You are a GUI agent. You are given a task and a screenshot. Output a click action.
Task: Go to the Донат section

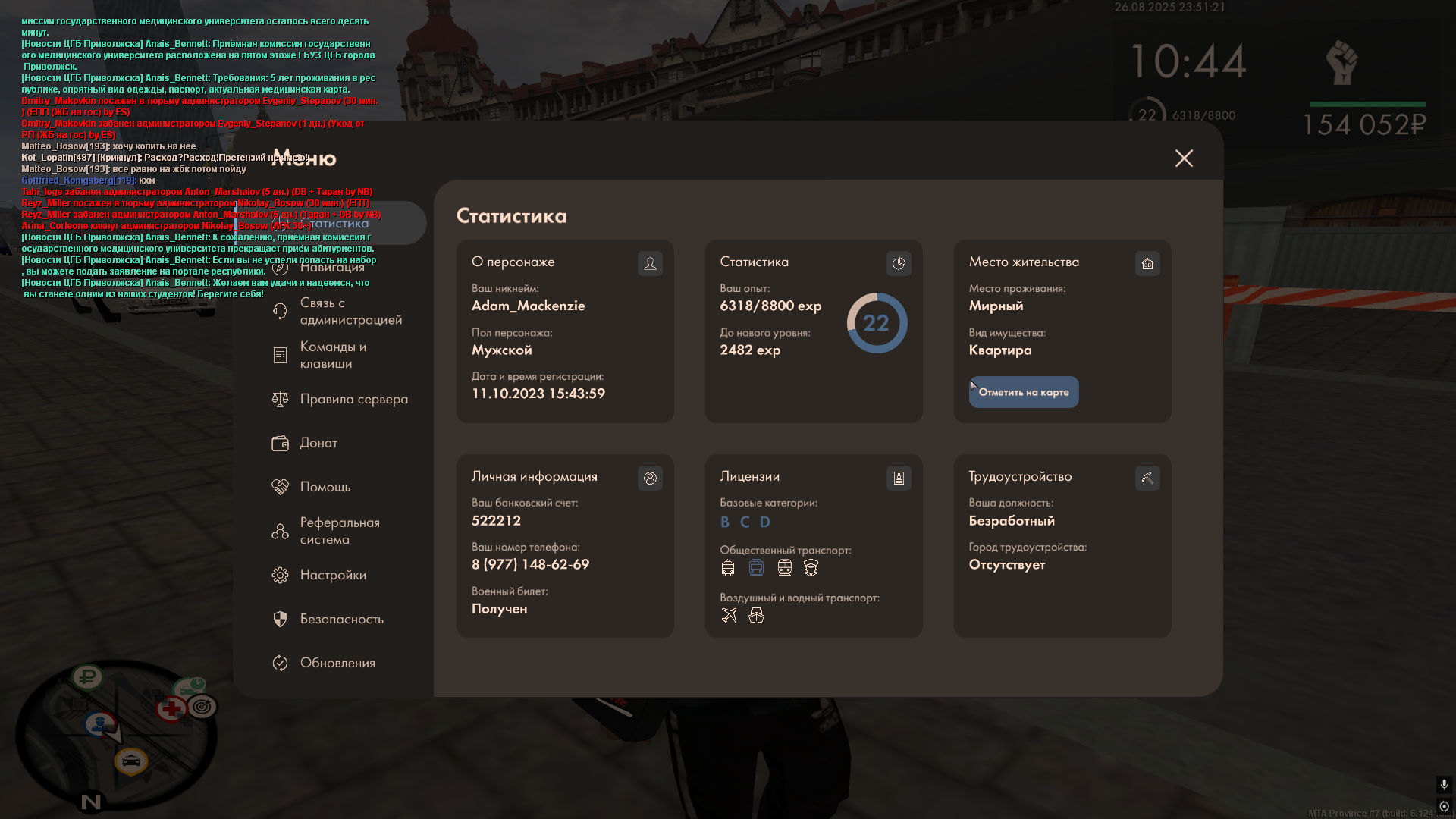[318, 443]
